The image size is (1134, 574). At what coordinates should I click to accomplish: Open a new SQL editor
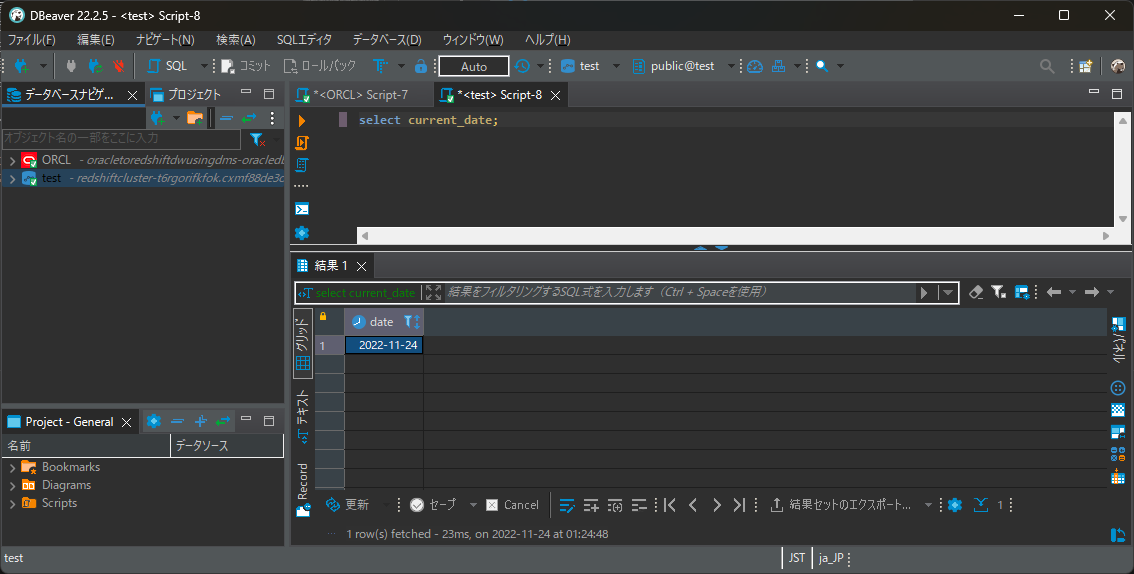167,66
